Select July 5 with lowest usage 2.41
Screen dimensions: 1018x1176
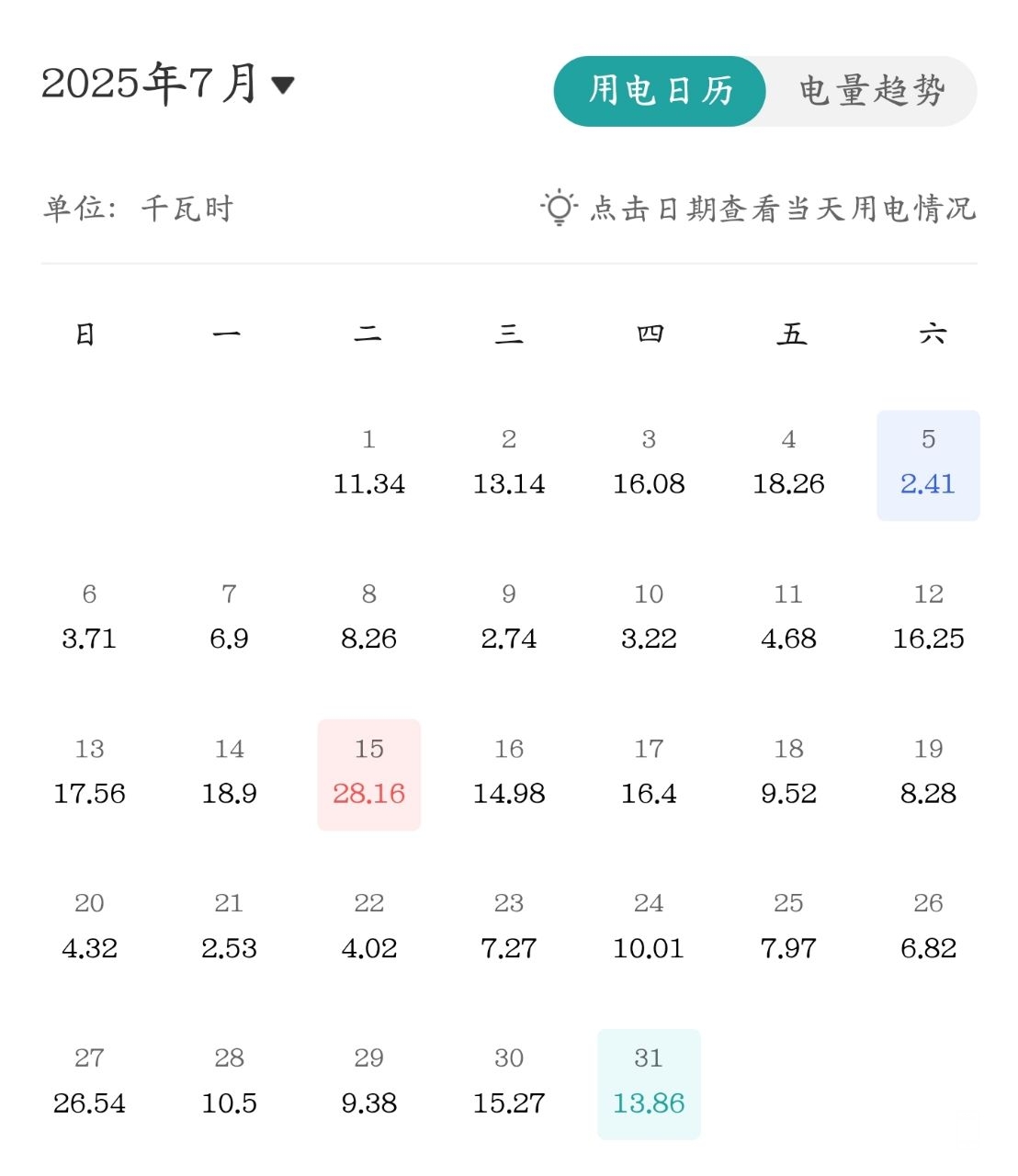pyautogui.click(x=928, y=466)
